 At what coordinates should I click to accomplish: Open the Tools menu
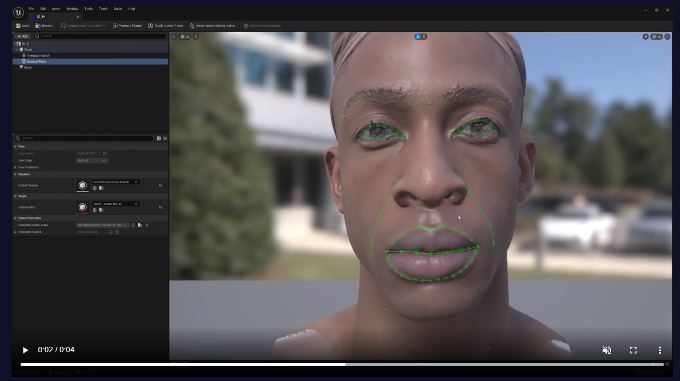coord(88,8)
